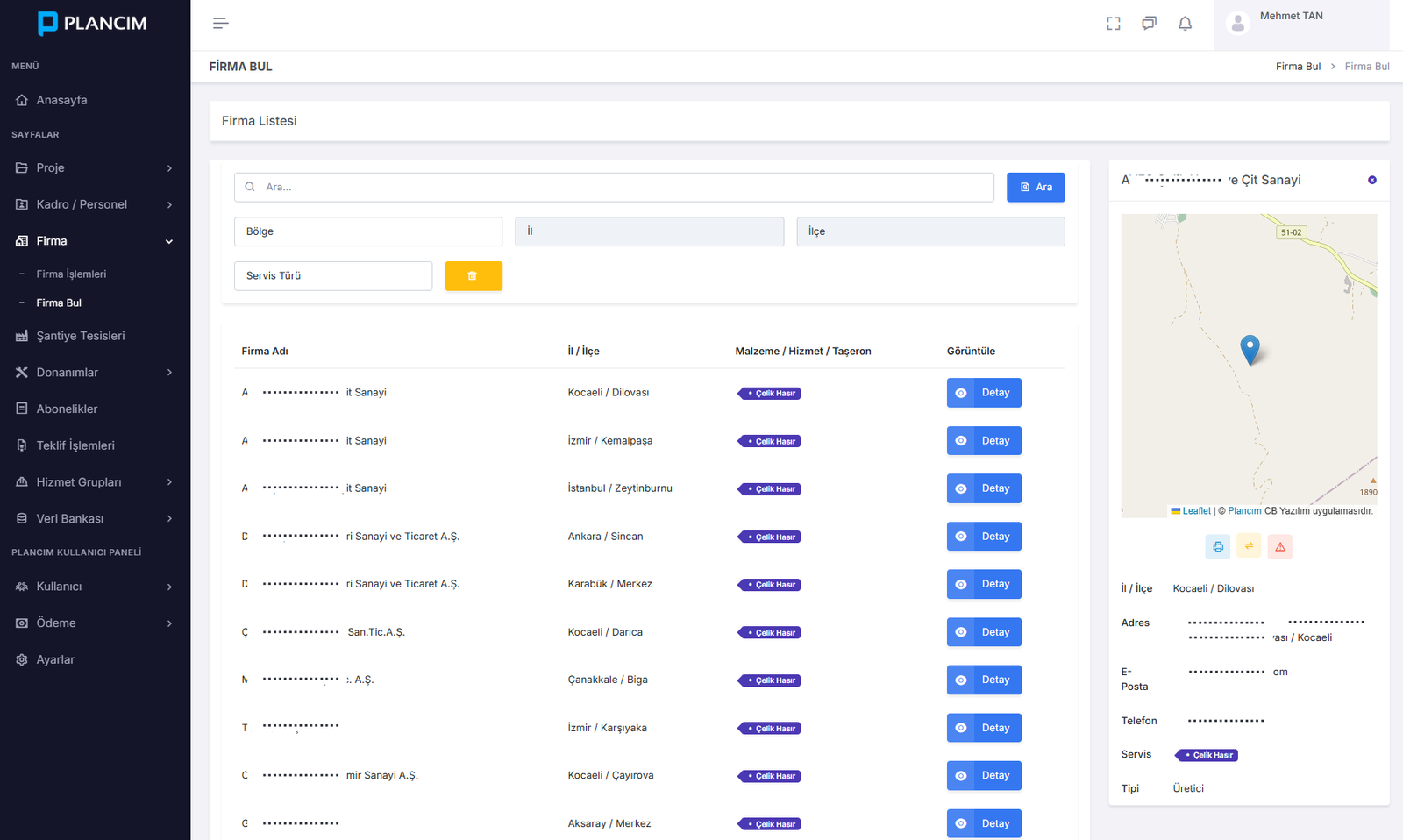Toggle the hamburger sidebar menu icon
Screen dimensions: 1403x840
(x=220, y=23)
